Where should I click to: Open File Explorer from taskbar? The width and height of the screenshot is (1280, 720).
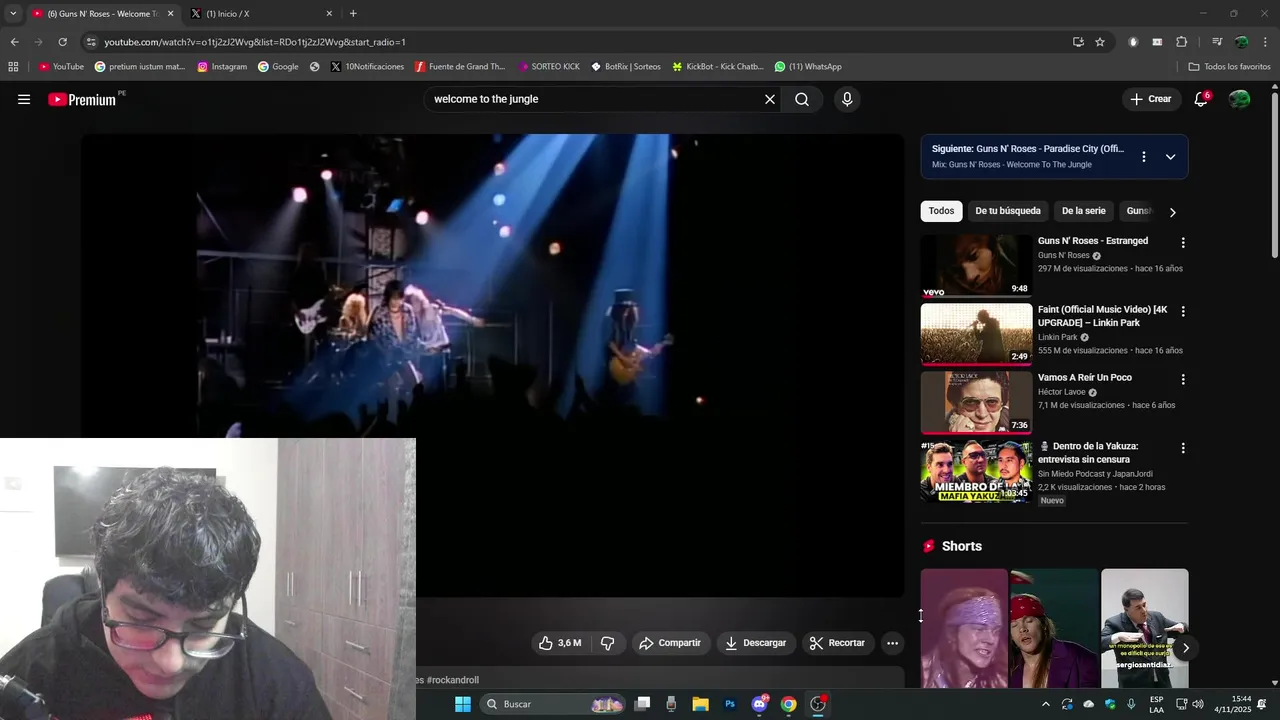coord(701,704)
